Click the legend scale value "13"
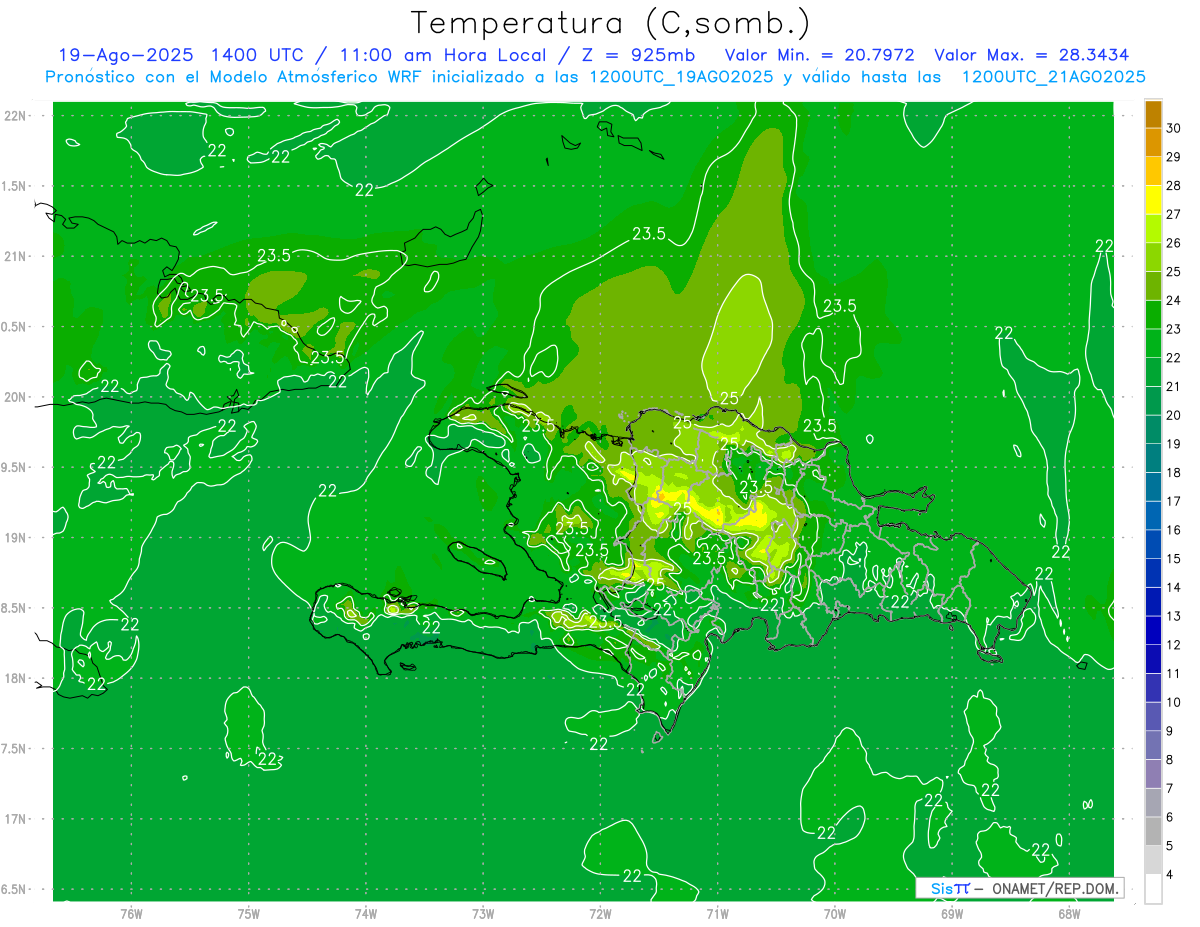The width and height of the screenshot is (1200, 927). 1174,616
